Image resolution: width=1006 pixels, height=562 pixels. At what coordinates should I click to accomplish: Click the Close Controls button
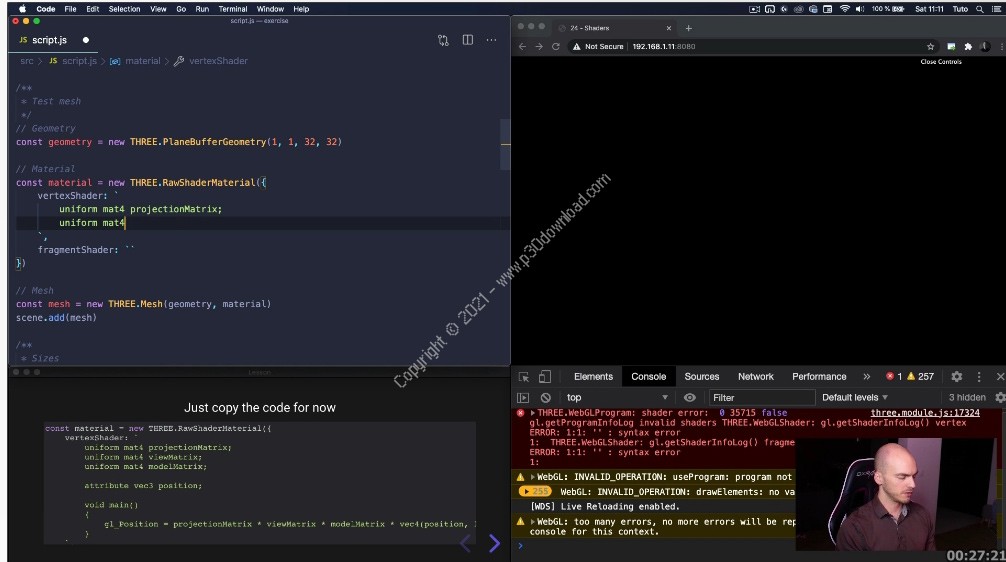pos(940,62)
